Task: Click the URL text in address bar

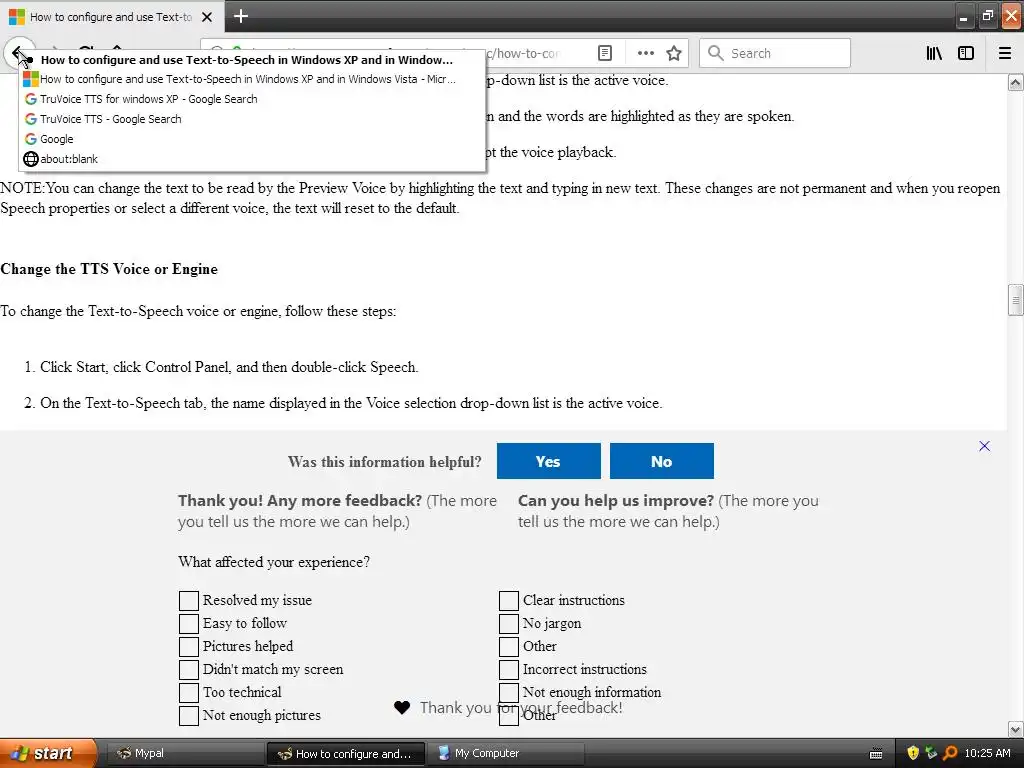Action: [x=522, y=53]
